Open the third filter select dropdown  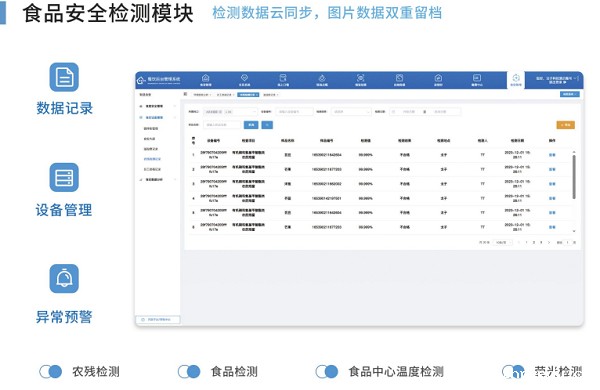(351, 112)
